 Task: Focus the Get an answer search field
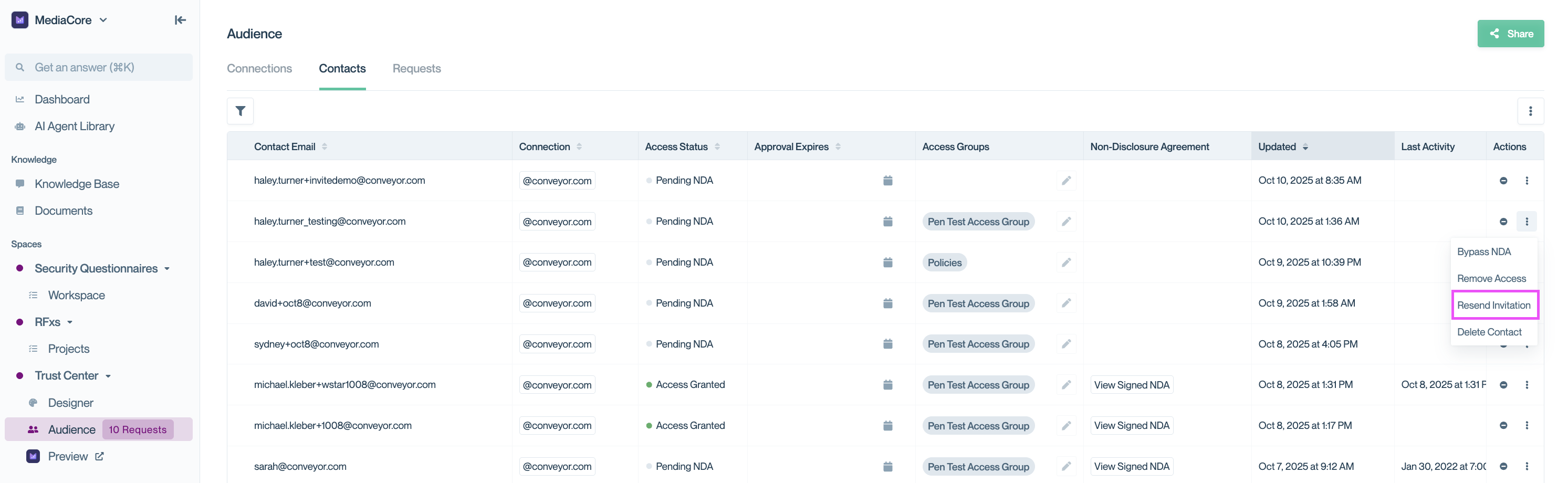[99, 67]
